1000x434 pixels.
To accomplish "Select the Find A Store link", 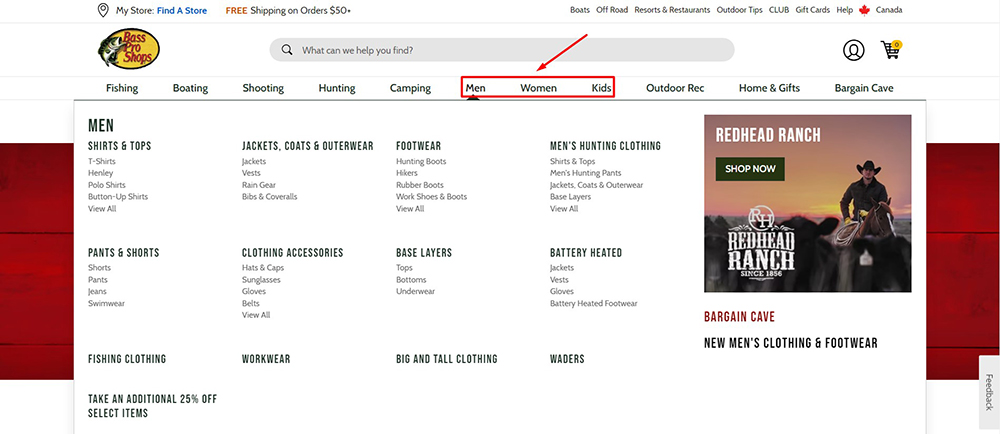I will tap(183, 10).
